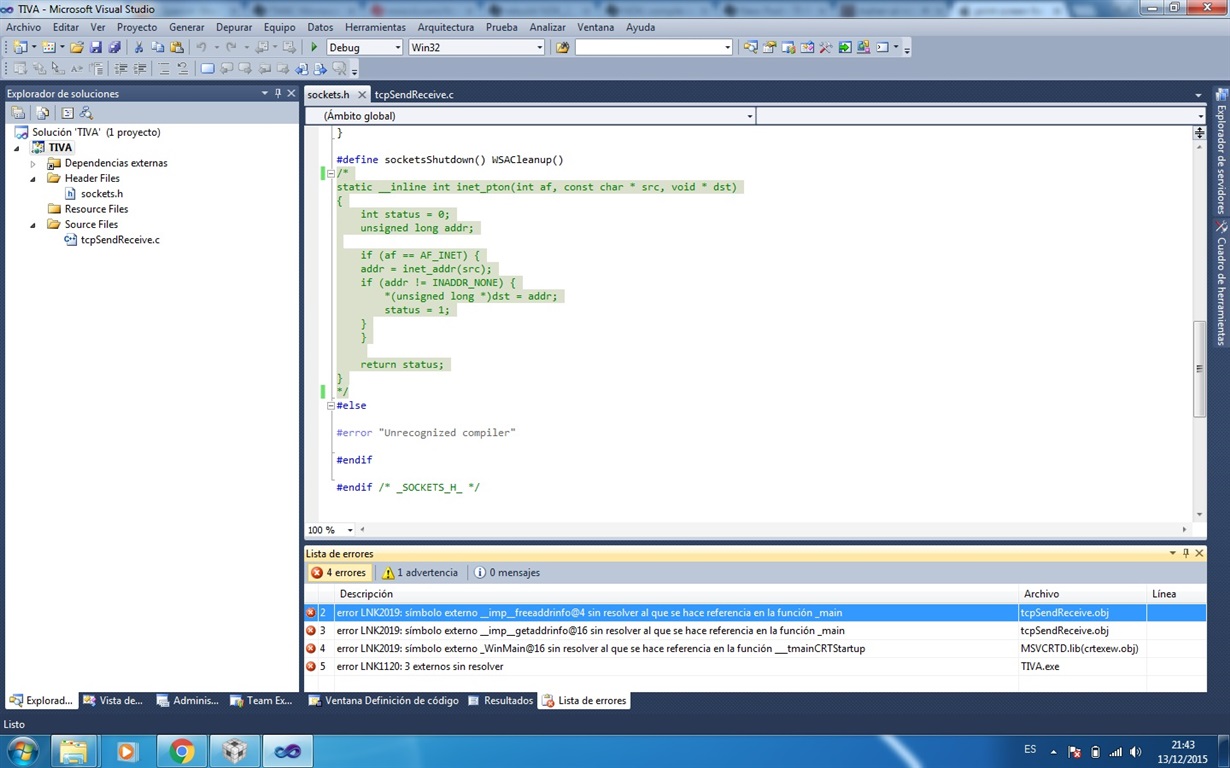Open the Depurar menu
This screenshot has height=768, width=1230.
(234, 27)
